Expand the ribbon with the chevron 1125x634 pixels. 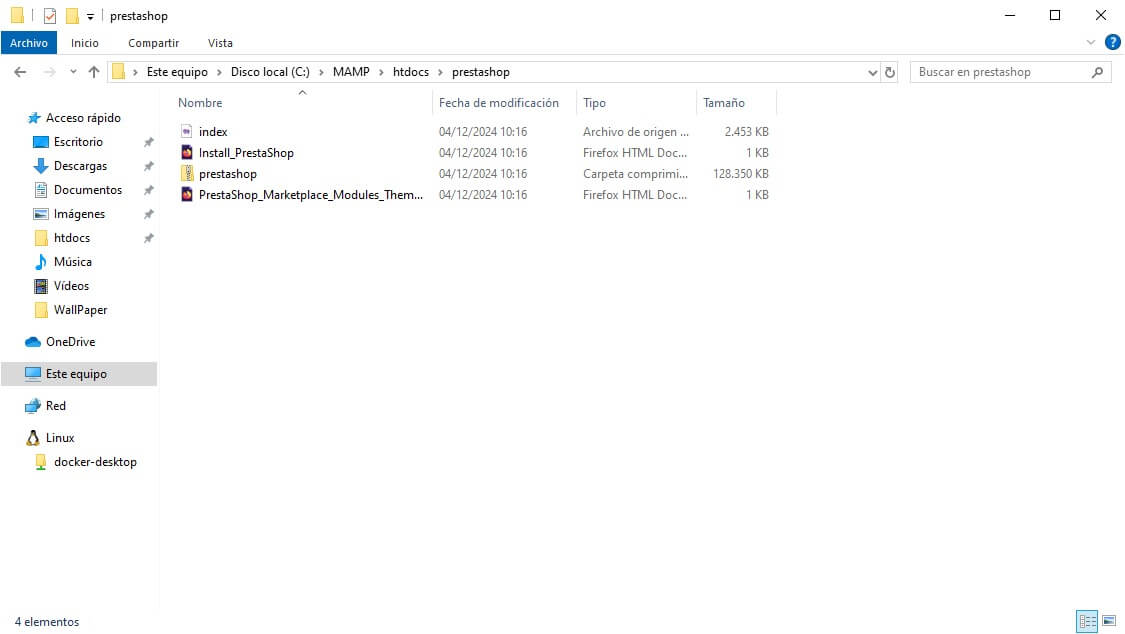(x=1091, y=42)
